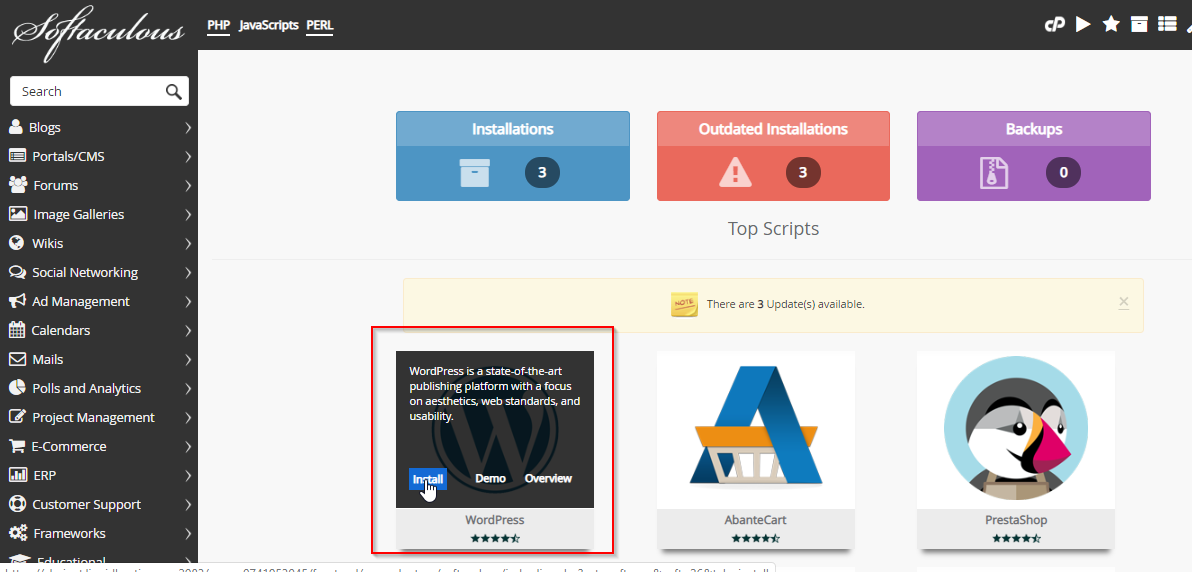Select the PrestaShop script thumbnail
This screenshot has width=1192, height=572.
tap(1016, 430)
